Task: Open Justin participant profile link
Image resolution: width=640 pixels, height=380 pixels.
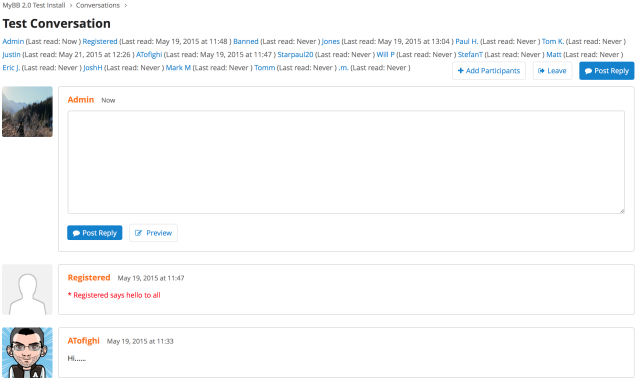Action: [x=11, y=54]
